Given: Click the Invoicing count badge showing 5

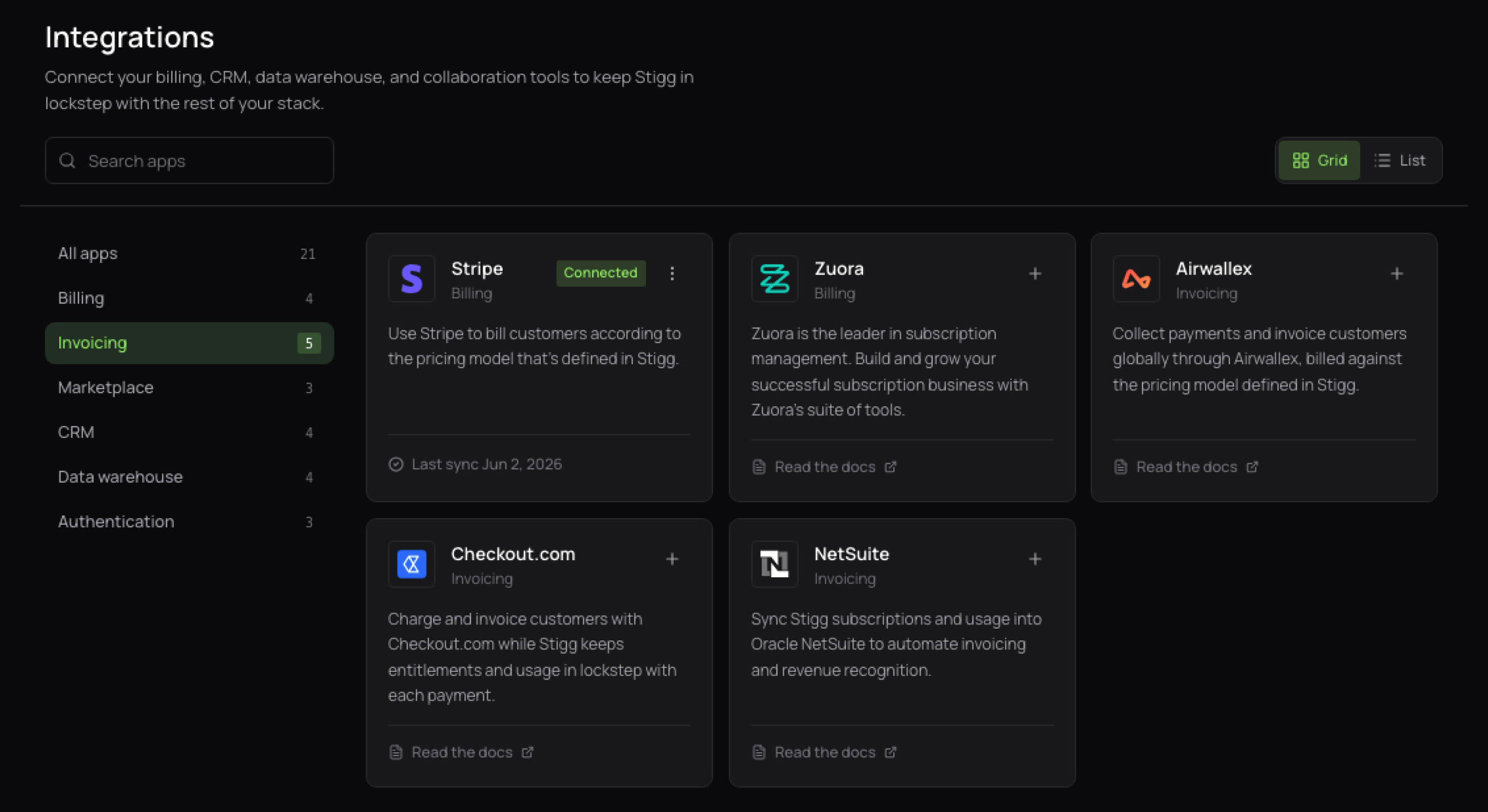Looking at the screenshot, I should pyautogui.click(x=309, y=343).
